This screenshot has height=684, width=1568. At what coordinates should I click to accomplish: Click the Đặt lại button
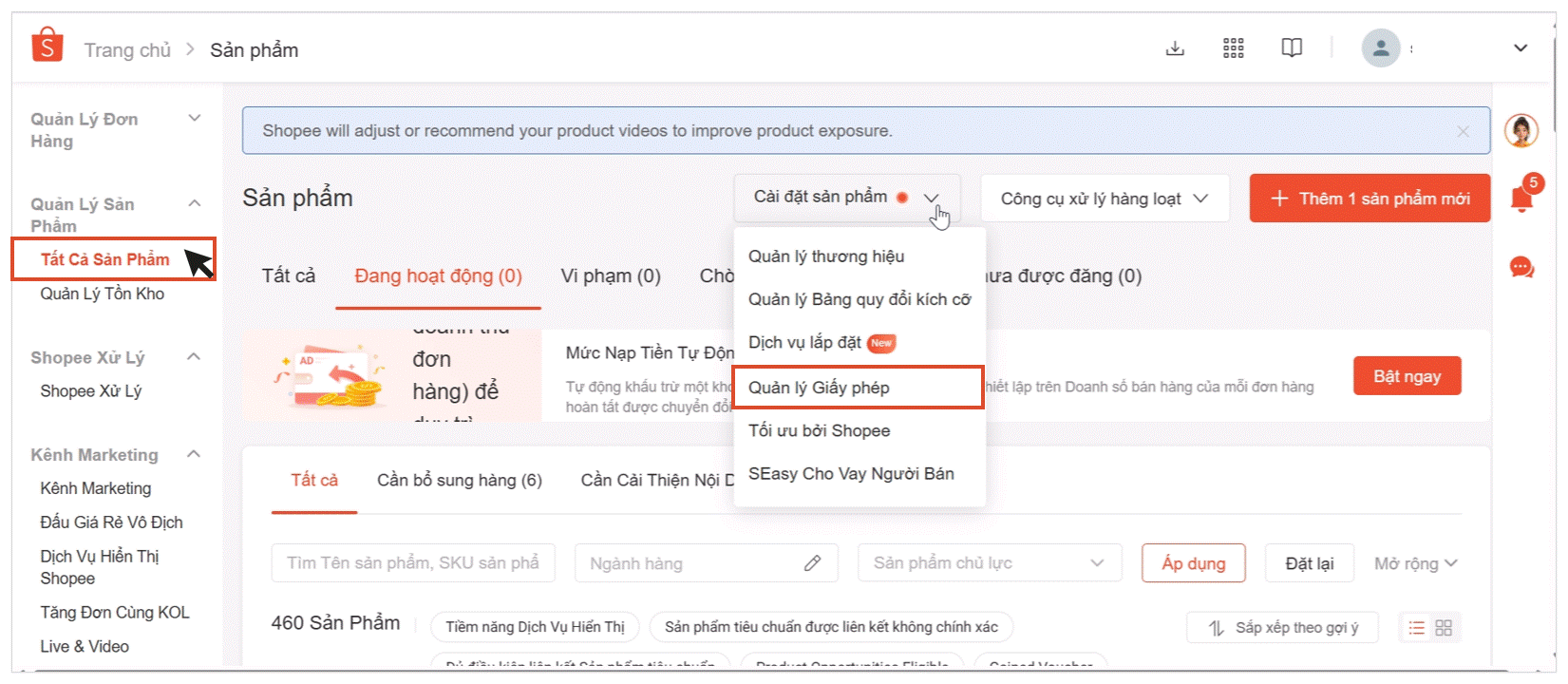1310,563
